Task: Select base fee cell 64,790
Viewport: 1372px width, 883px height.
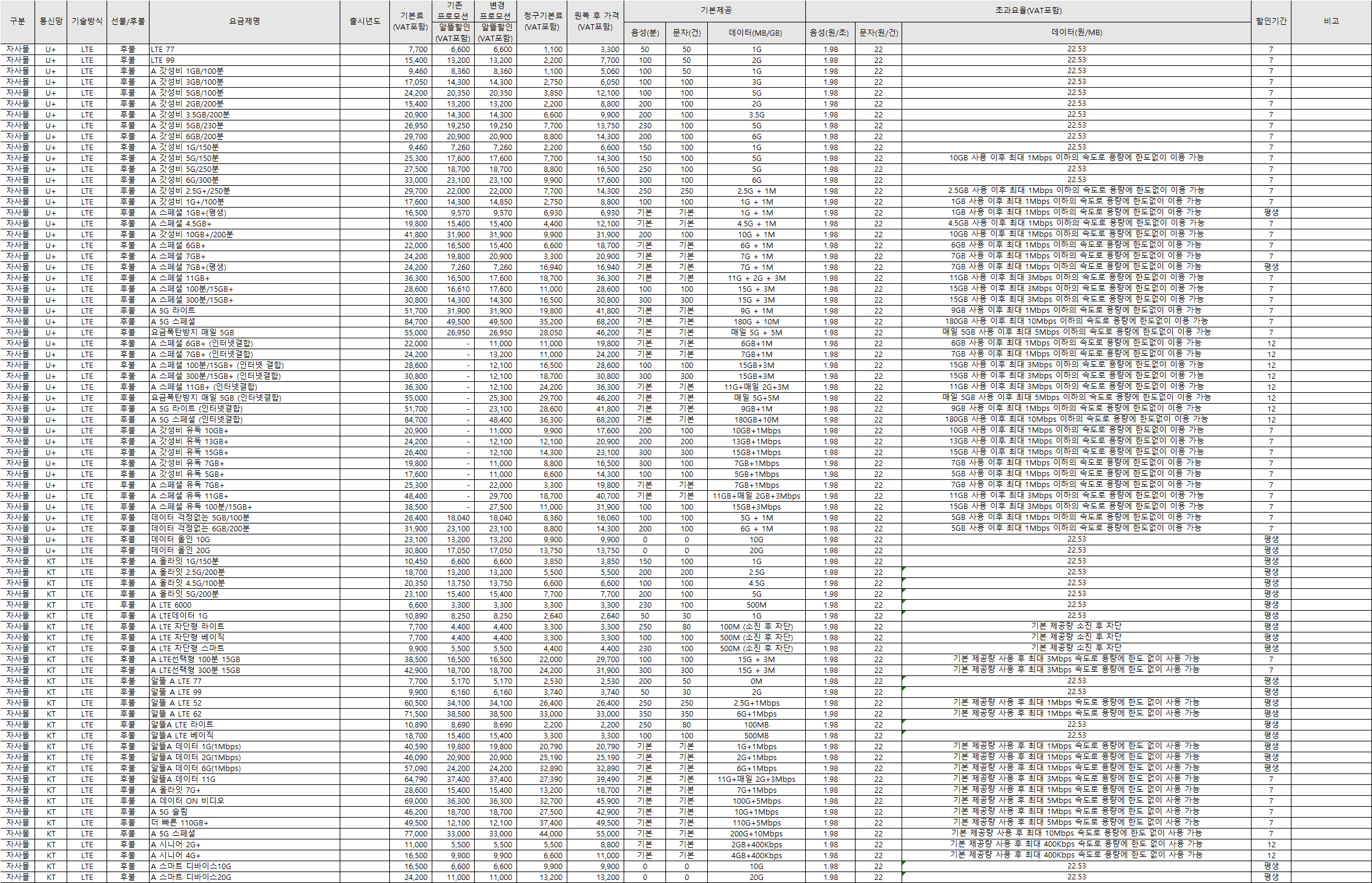Action: click(411, 780)
